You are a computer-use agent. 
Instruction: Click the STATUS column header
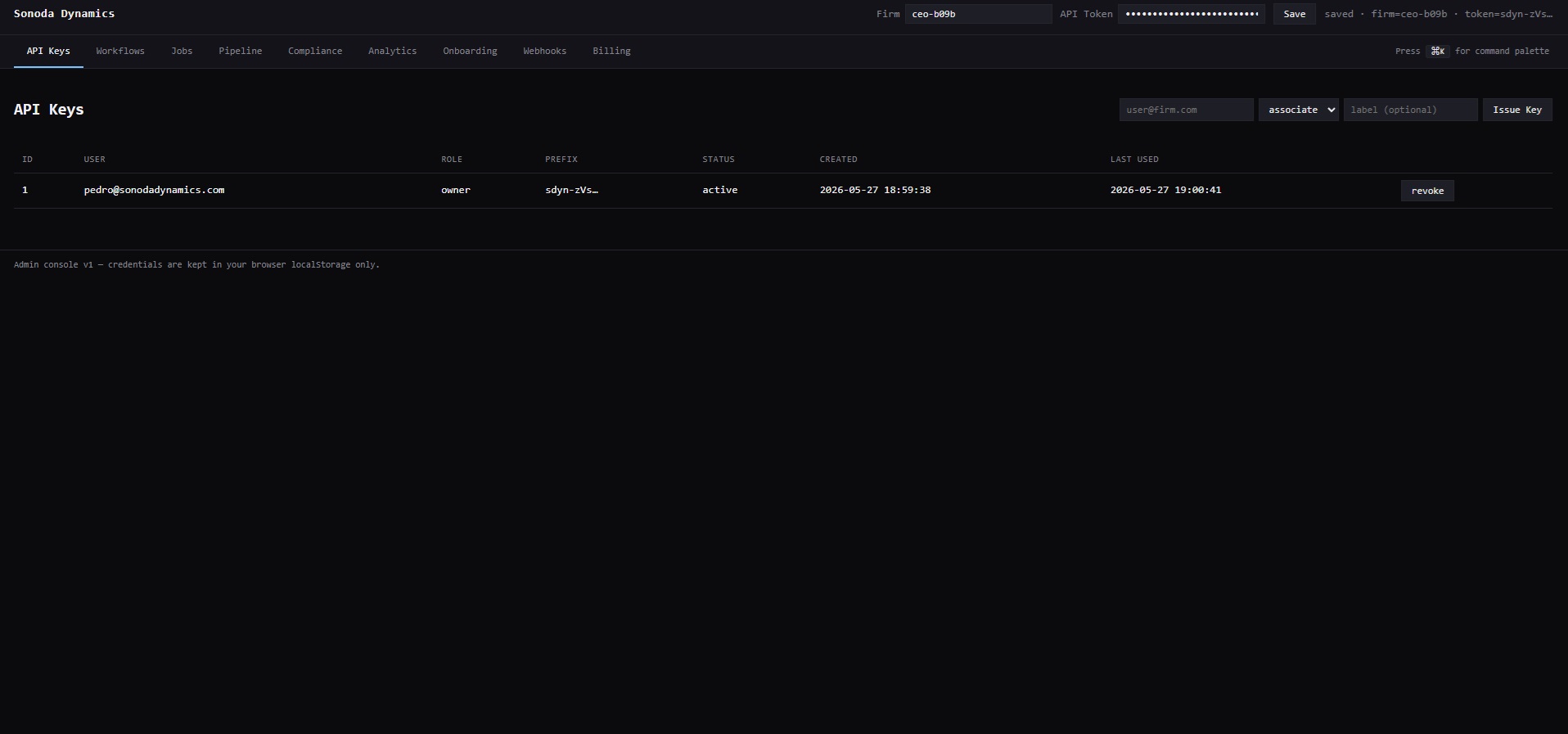click(x=719, y=160)
